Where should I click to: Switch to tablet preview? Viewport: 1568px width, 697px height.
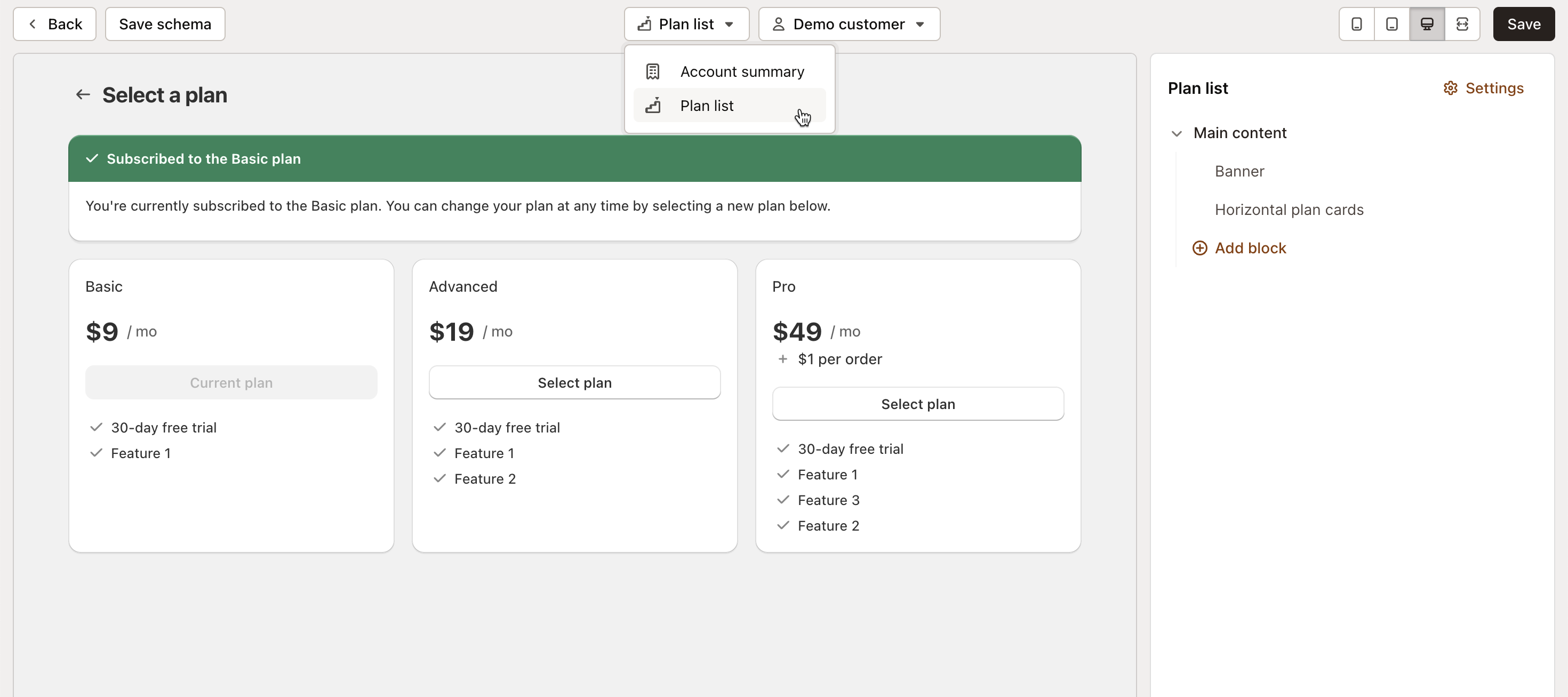[x=1392, y=24]
